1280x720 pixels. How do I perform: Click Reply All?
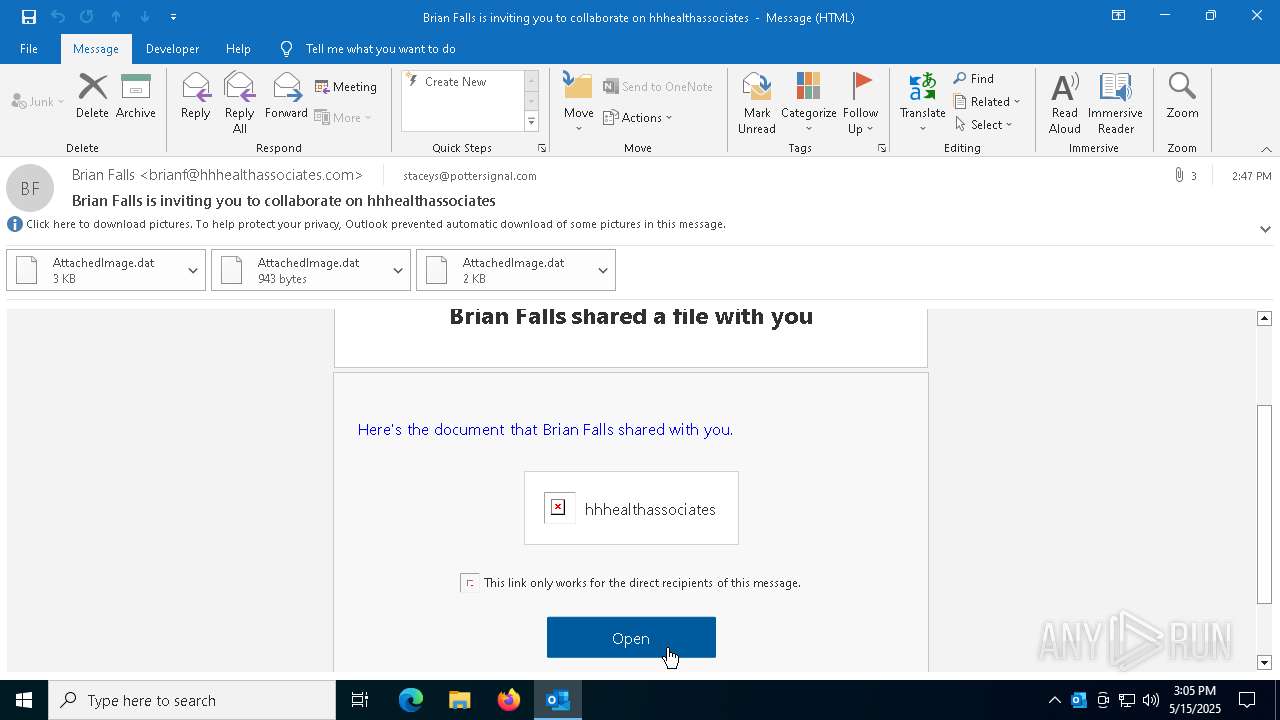pyautogui.click(x=240, y=103)
